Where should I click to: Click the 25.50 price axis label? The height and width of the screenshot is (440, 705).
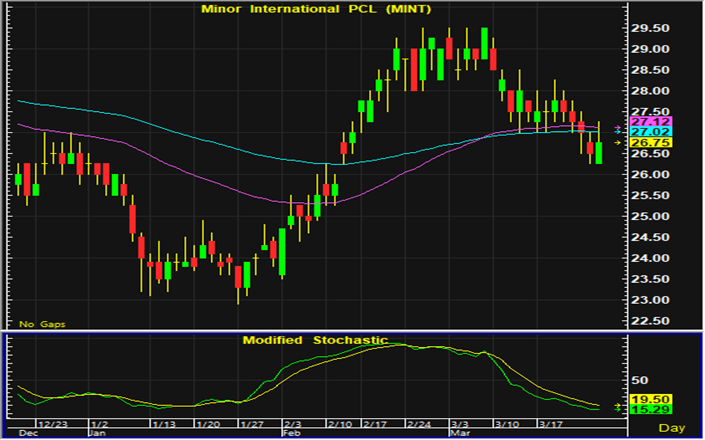(650, 196)
